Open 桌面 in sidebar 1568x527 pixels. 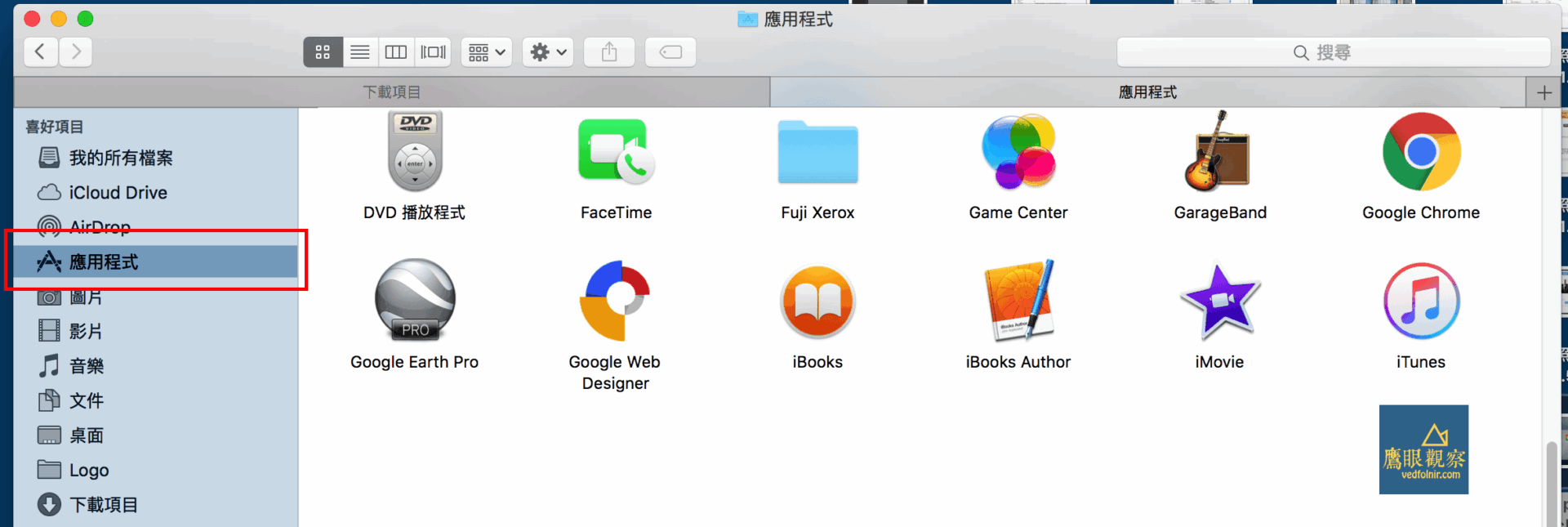coord(155,435)
